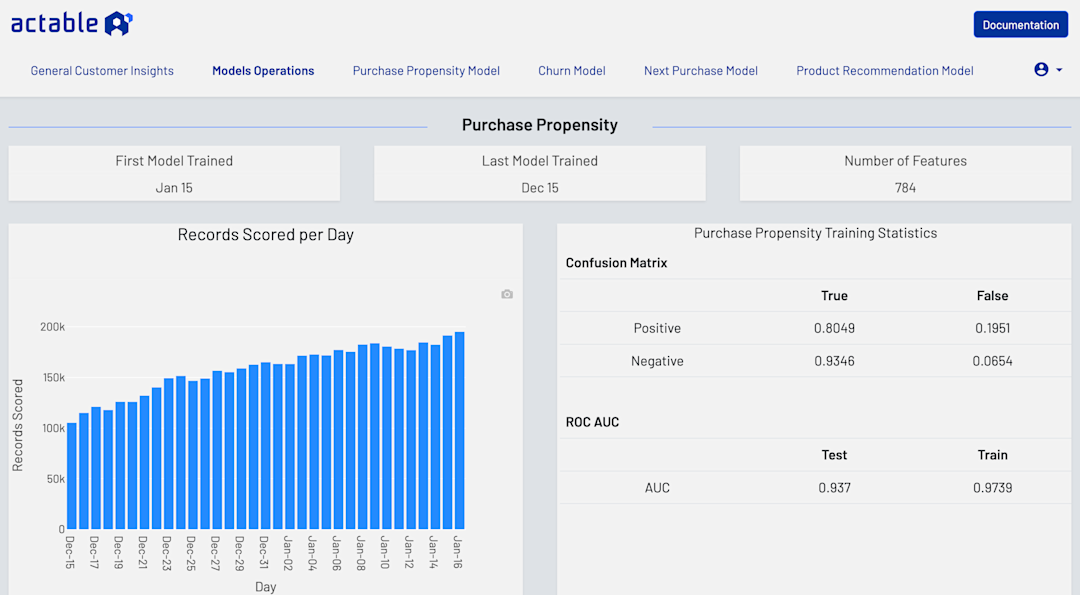
Task: Click the 0.8049 cell
Action: (834, 328)
